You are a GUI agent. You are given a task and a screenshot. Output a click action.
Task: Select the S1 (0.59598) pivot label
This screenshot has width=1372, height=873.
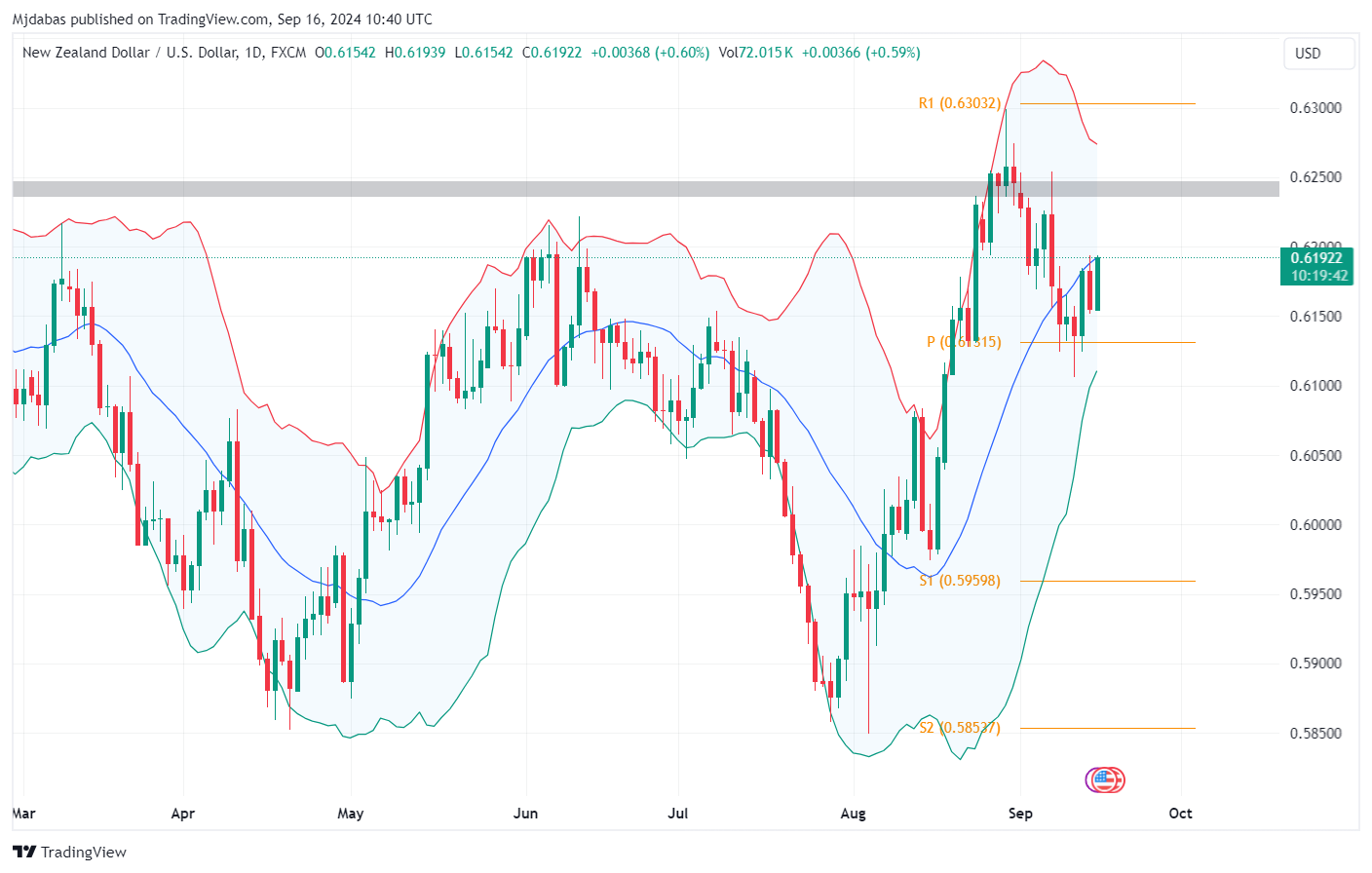[960, 581]
